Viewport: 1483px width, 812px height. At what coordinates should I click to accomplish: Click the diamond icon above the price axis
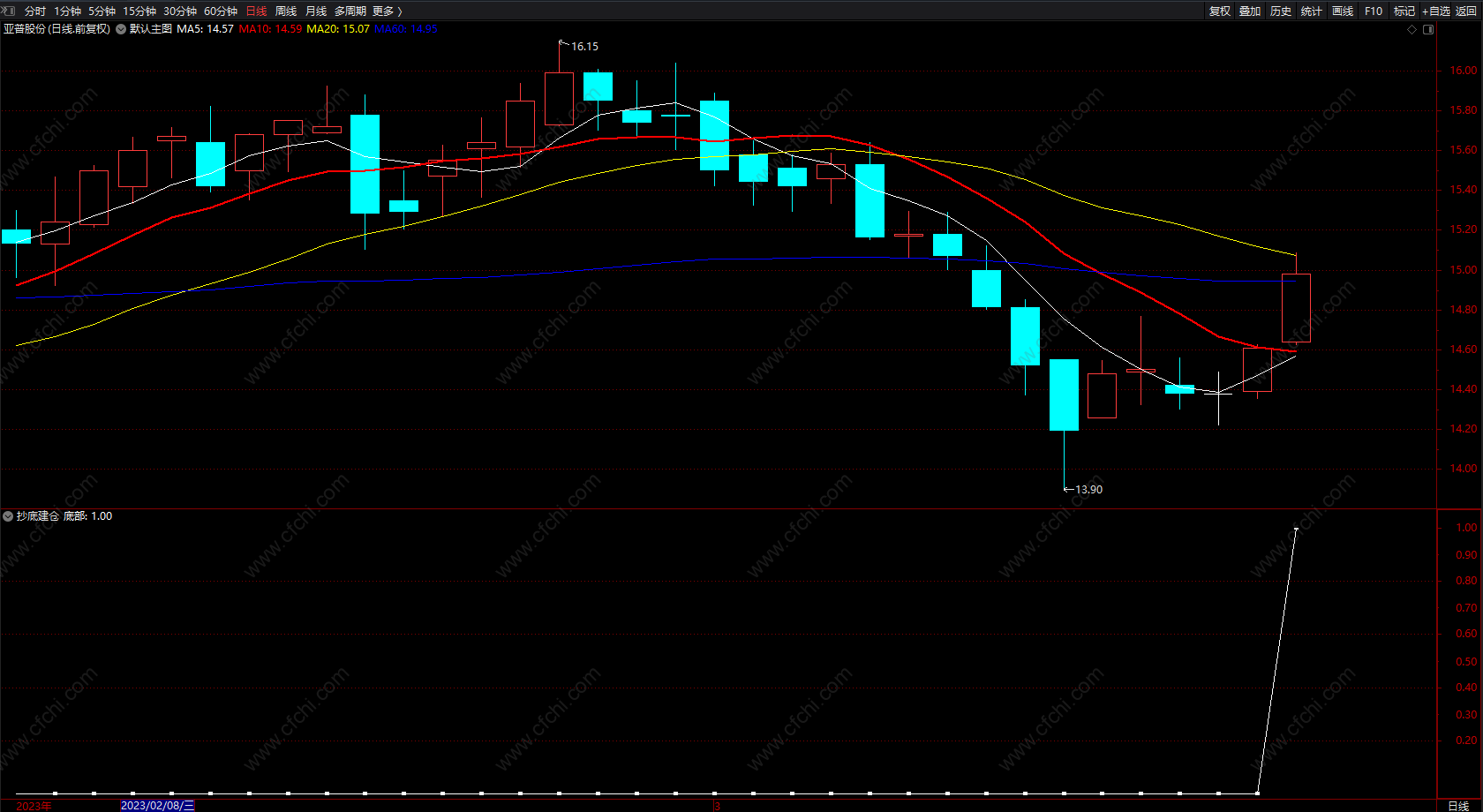1411,29
